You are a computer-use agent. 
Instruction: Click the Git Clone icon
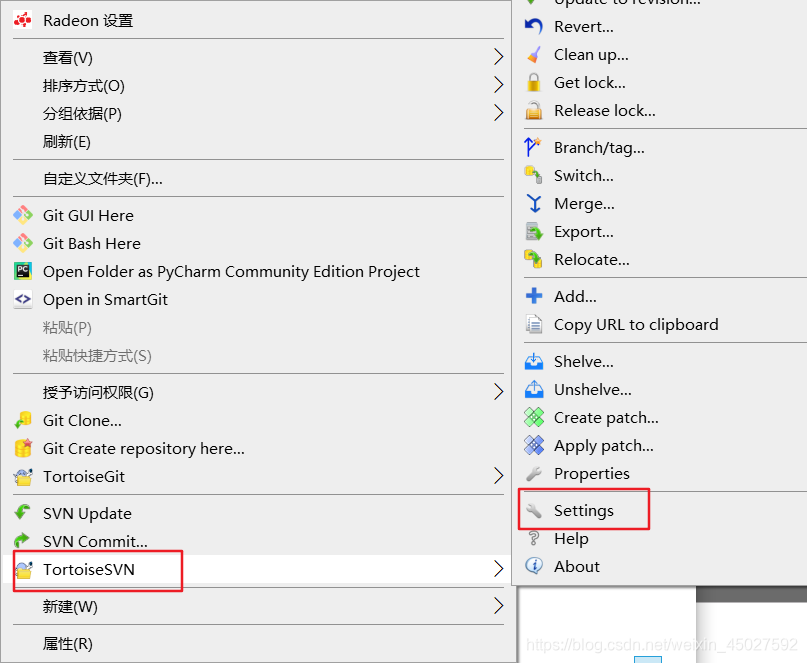click(23, 420)
